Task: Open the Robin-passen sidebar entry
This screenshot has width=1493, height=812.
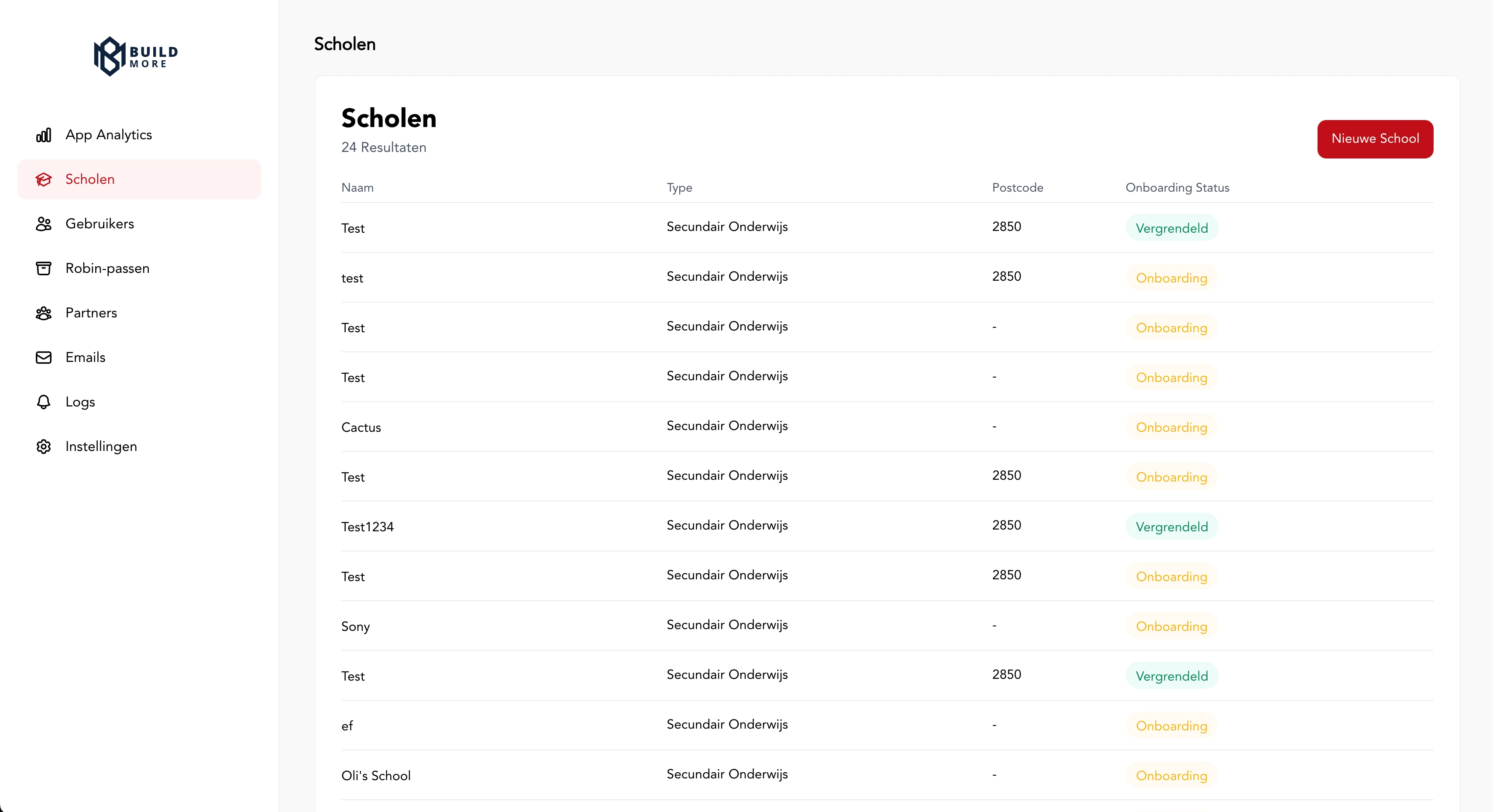Action: 107,268
